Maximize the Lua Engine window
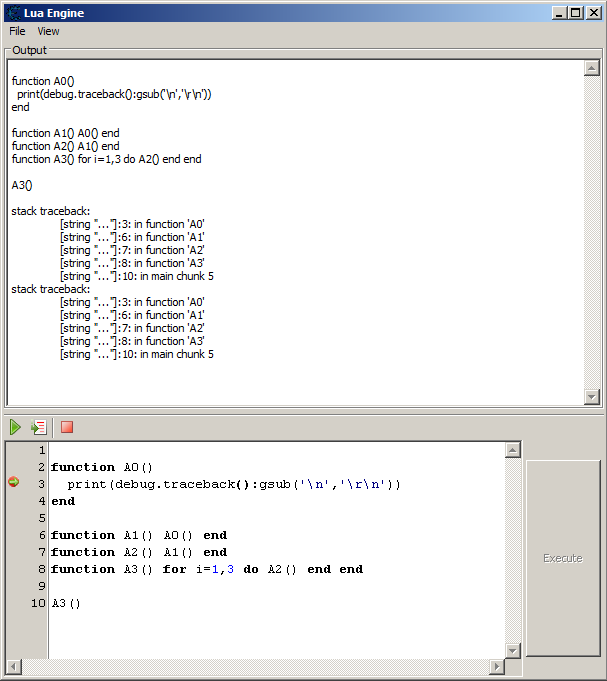Screen dimensions: 607x681 575,13
